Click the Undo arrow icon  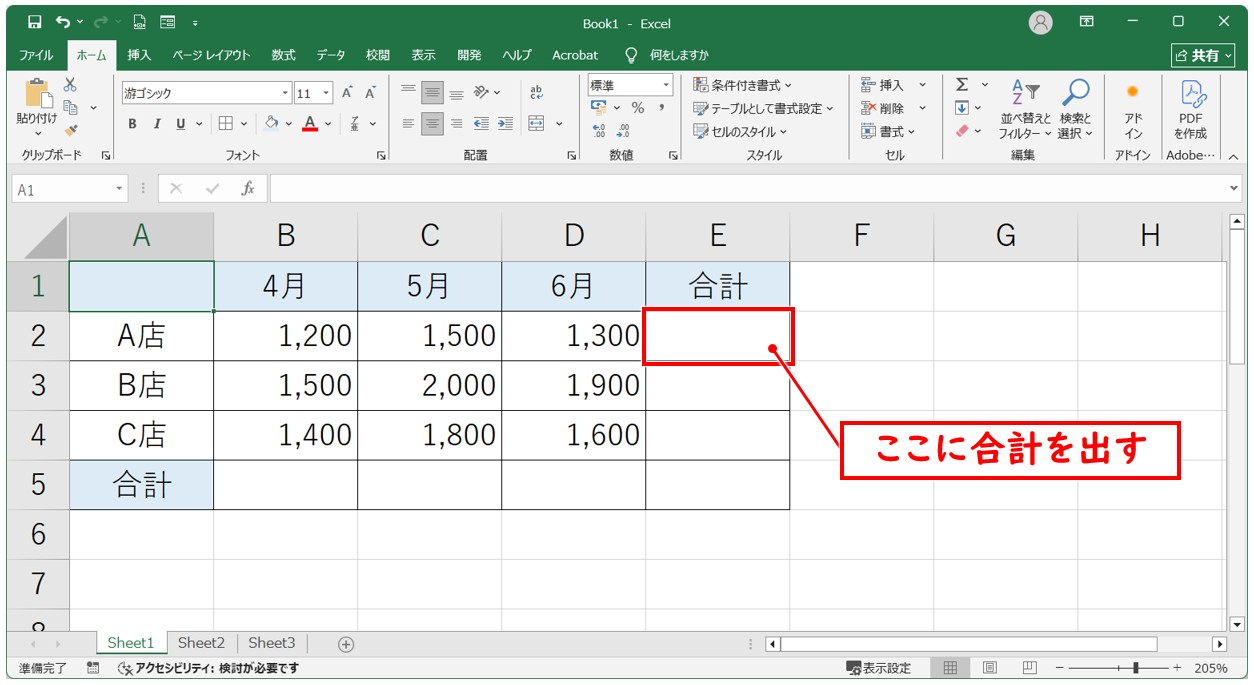(64, 22)
